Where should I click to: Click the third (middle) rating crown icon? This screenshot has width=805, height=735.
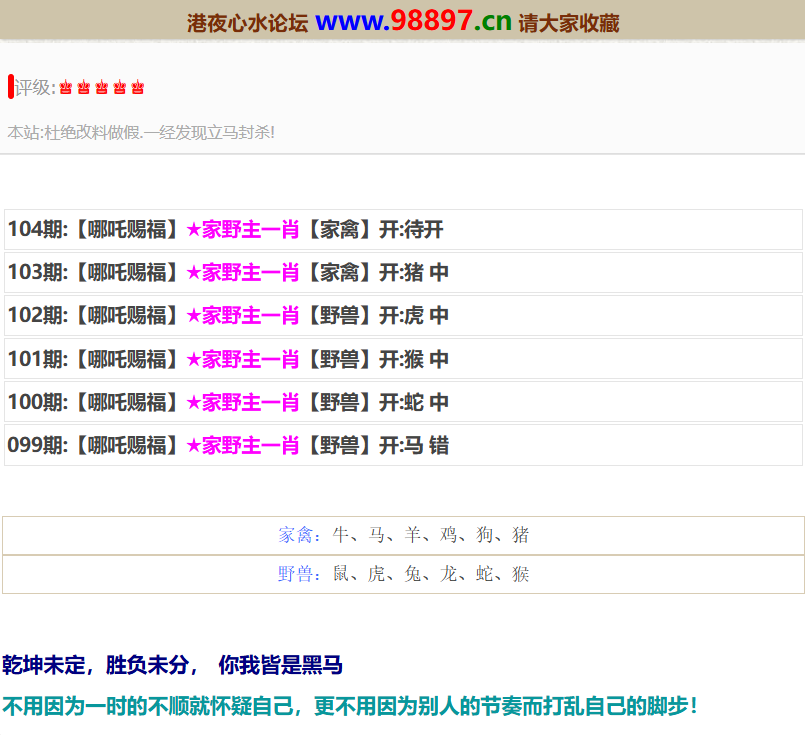tap(102, 88)
